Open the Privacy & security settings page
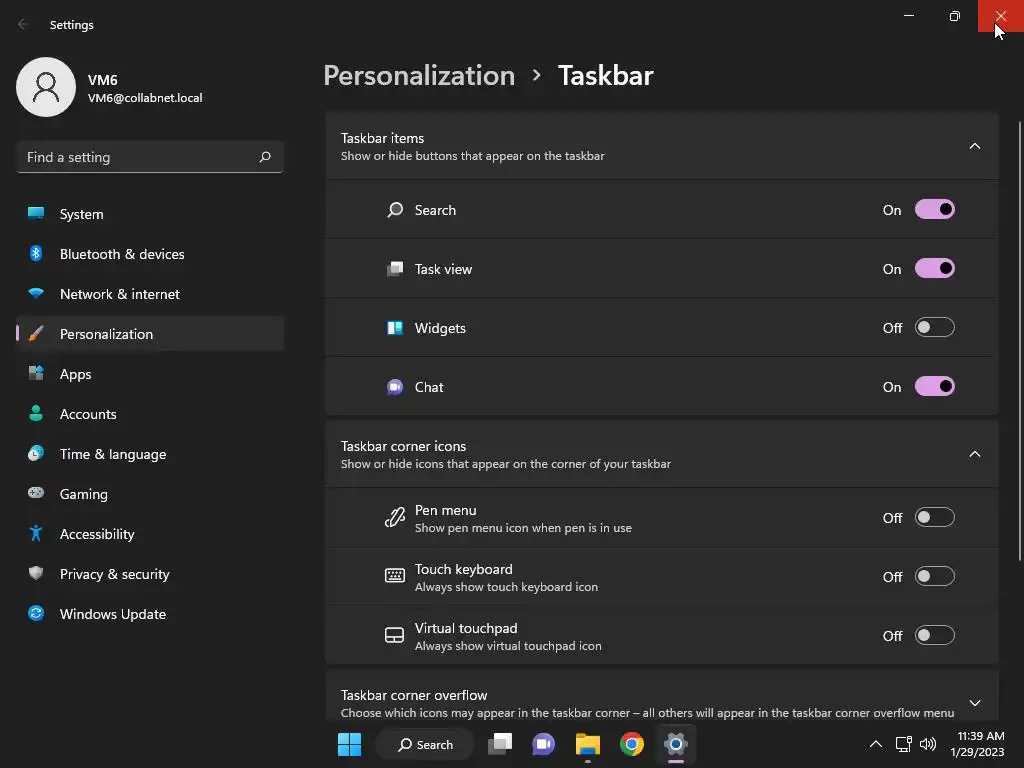Viewport: 1024px width, 768px height. 114,574
